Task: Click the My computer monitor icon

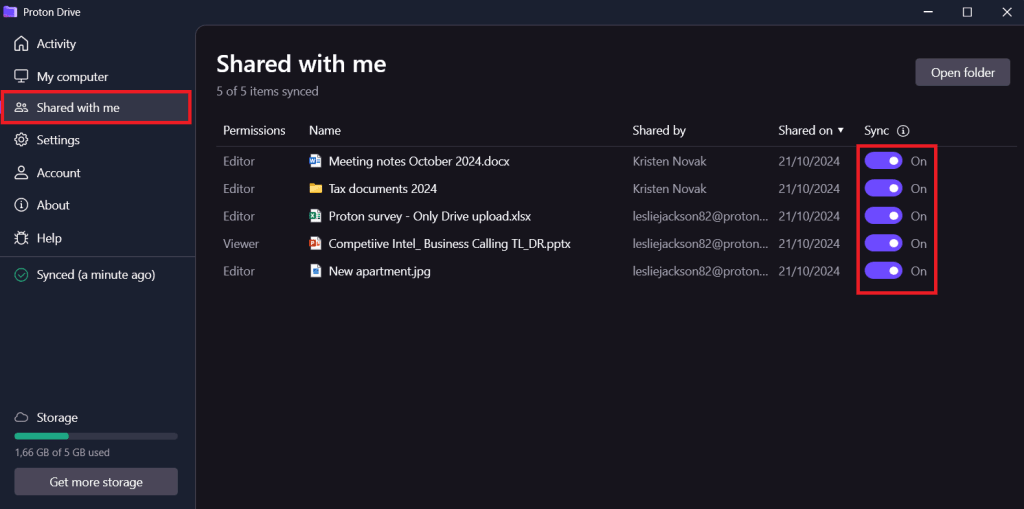Action: 22,76
